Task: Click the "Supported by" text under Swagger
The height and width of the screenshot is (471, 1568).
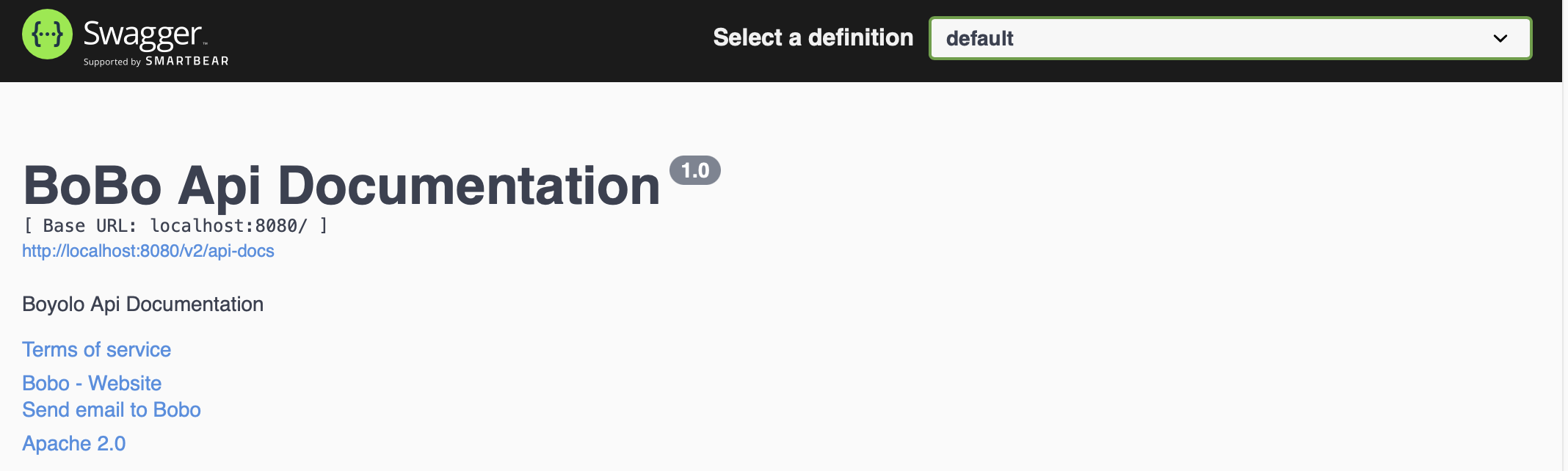Action: click(x=112, y=62)
